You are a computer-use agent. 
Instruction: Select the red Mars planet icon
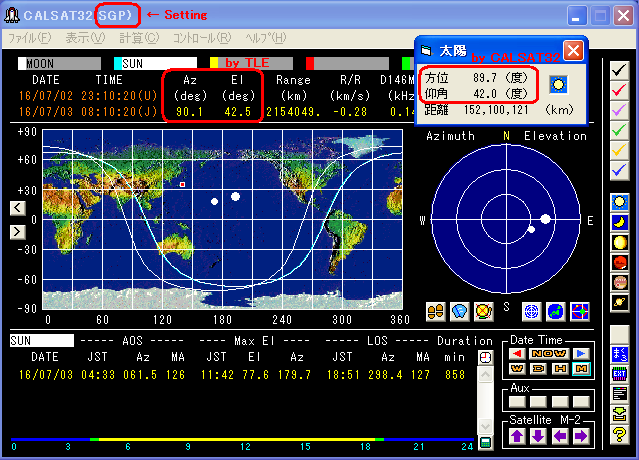(x=619, y=263)
